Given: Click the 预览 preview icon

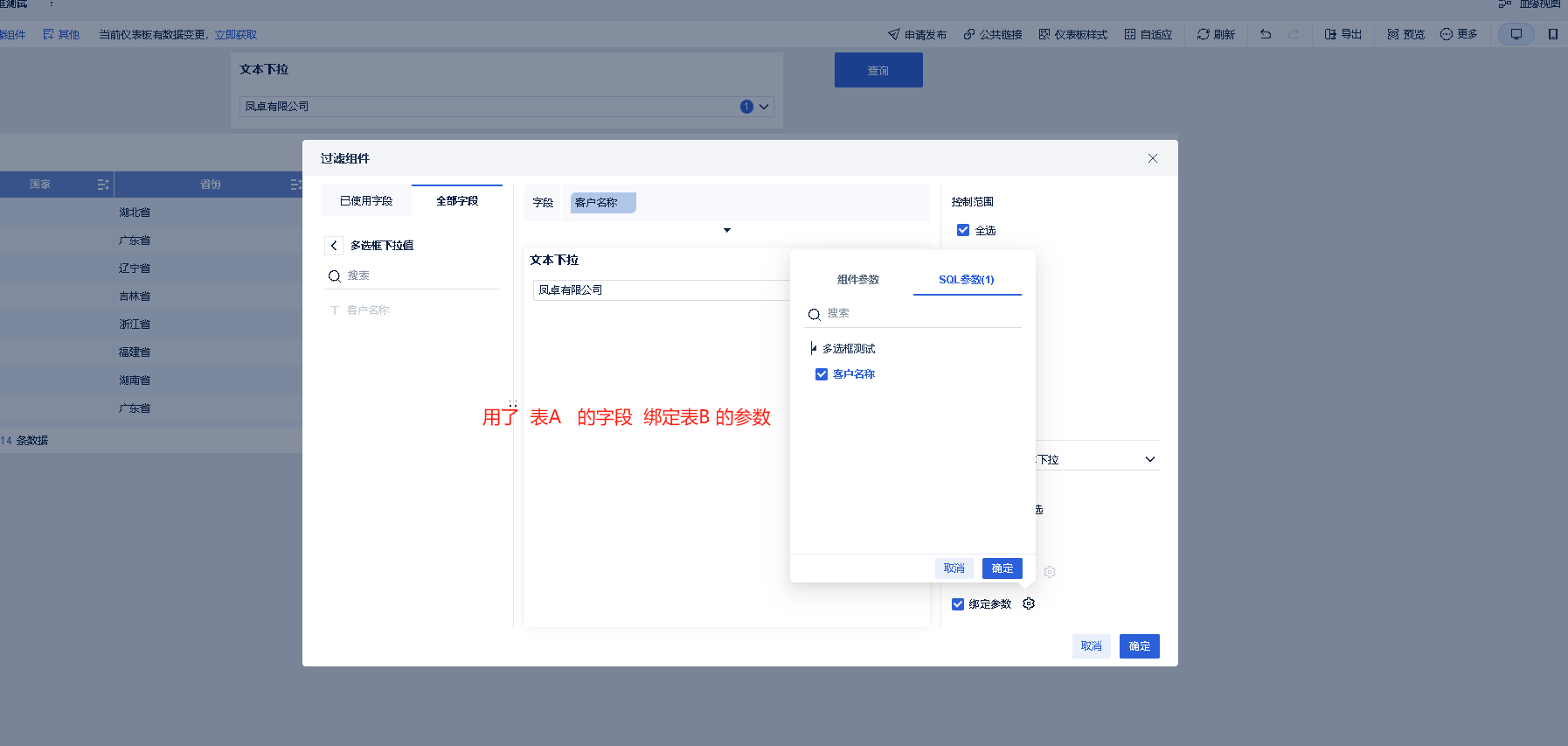Looking at the screenshot, I should tap(1393, 34).
